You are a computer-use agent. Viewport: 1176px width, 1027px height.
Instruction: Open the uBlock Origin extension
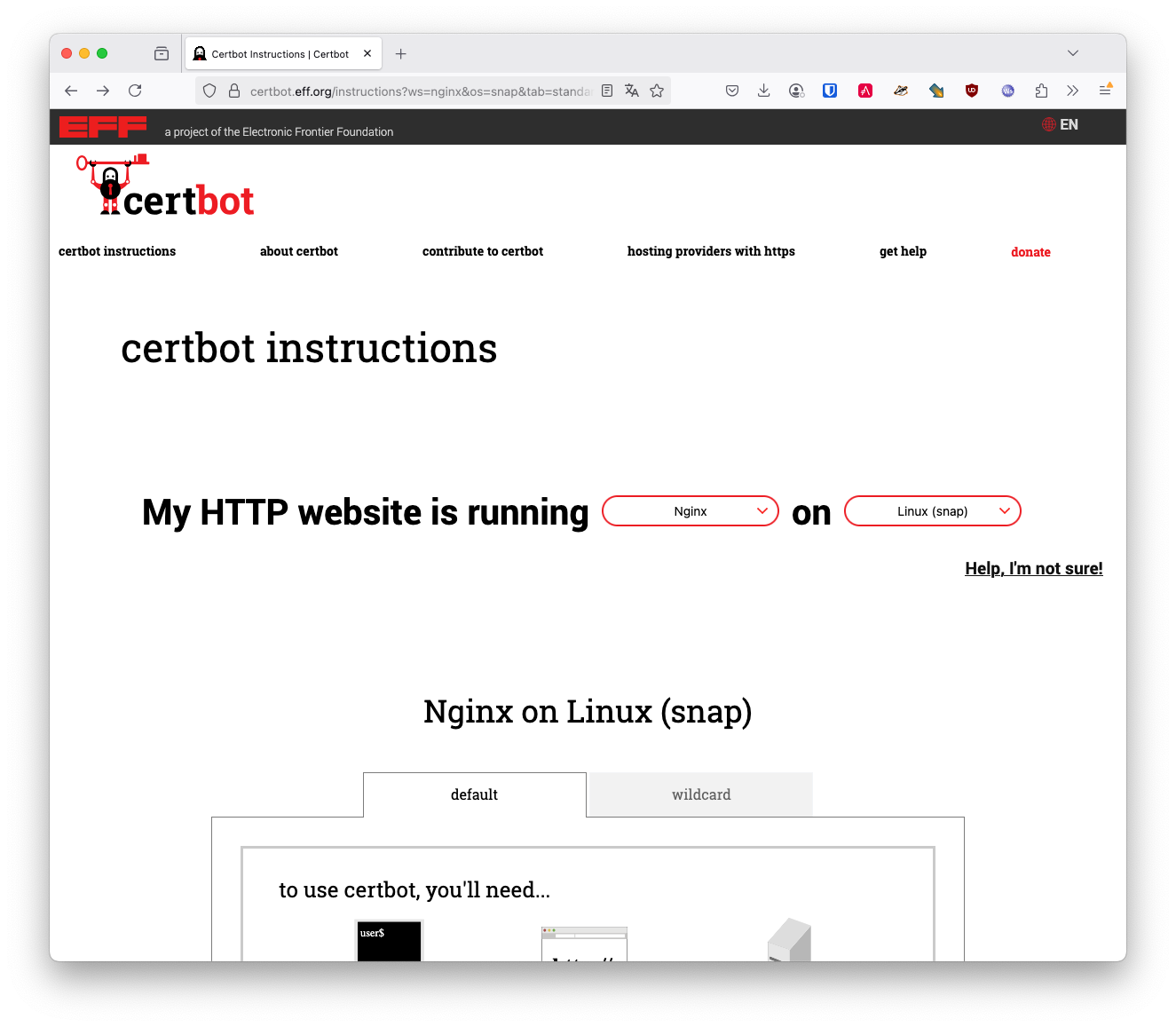click(972, 91)
